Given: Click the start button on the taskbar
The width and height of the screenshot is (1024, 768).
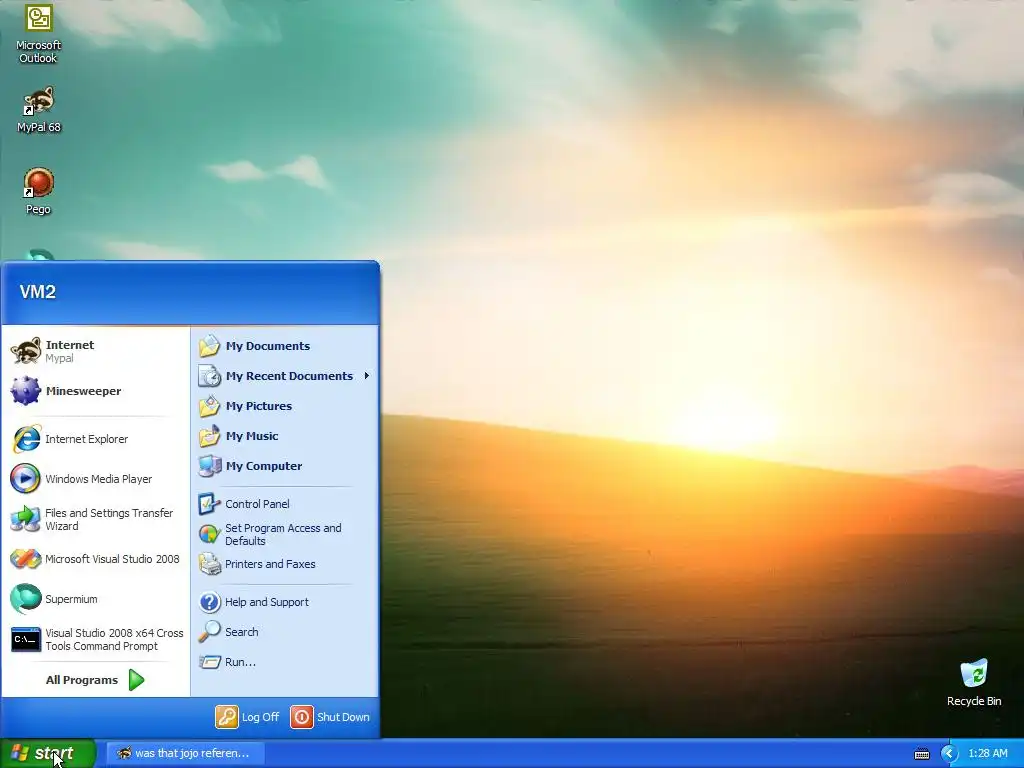Looking at the screenshot, I should pos(48,753).
